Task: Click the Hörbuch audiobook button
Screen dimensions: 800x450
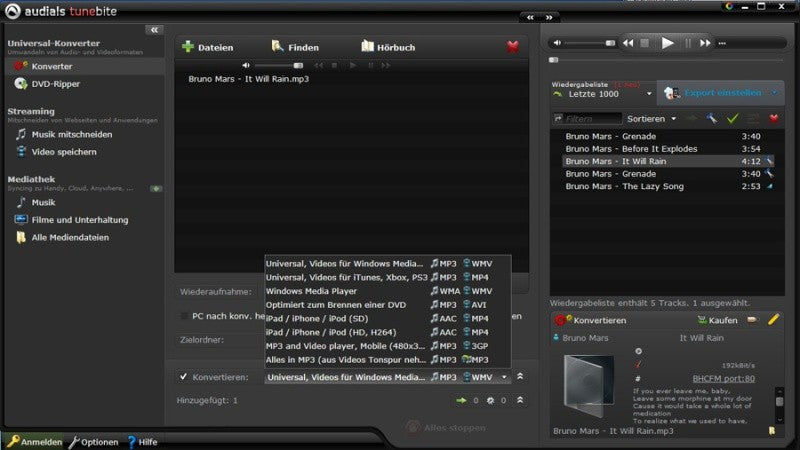Action: coord(388,47)
